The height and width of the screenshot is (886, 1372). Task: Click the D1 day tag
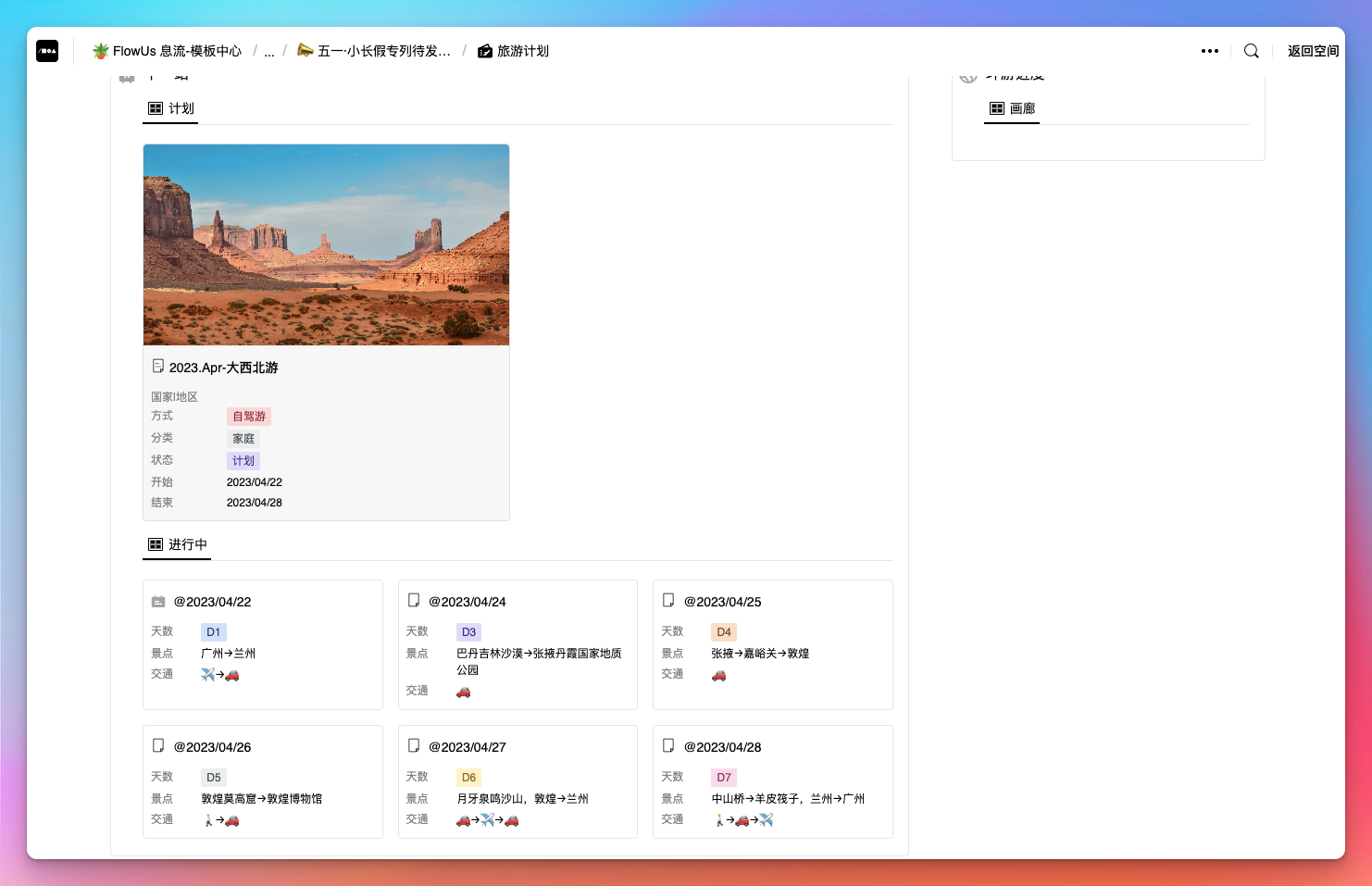pyautogui.click(x=214, y=632)
